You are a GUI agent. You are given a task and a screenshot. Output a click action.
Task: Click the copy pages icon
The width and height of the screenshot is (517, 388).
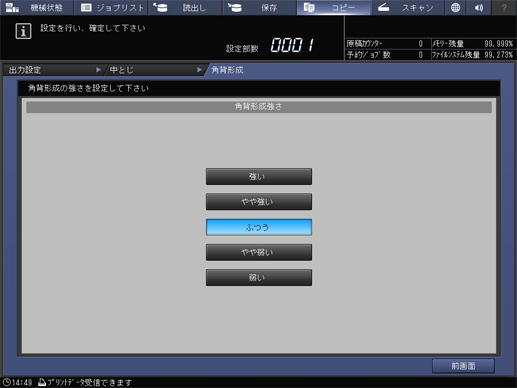click(x=309, y=7)
